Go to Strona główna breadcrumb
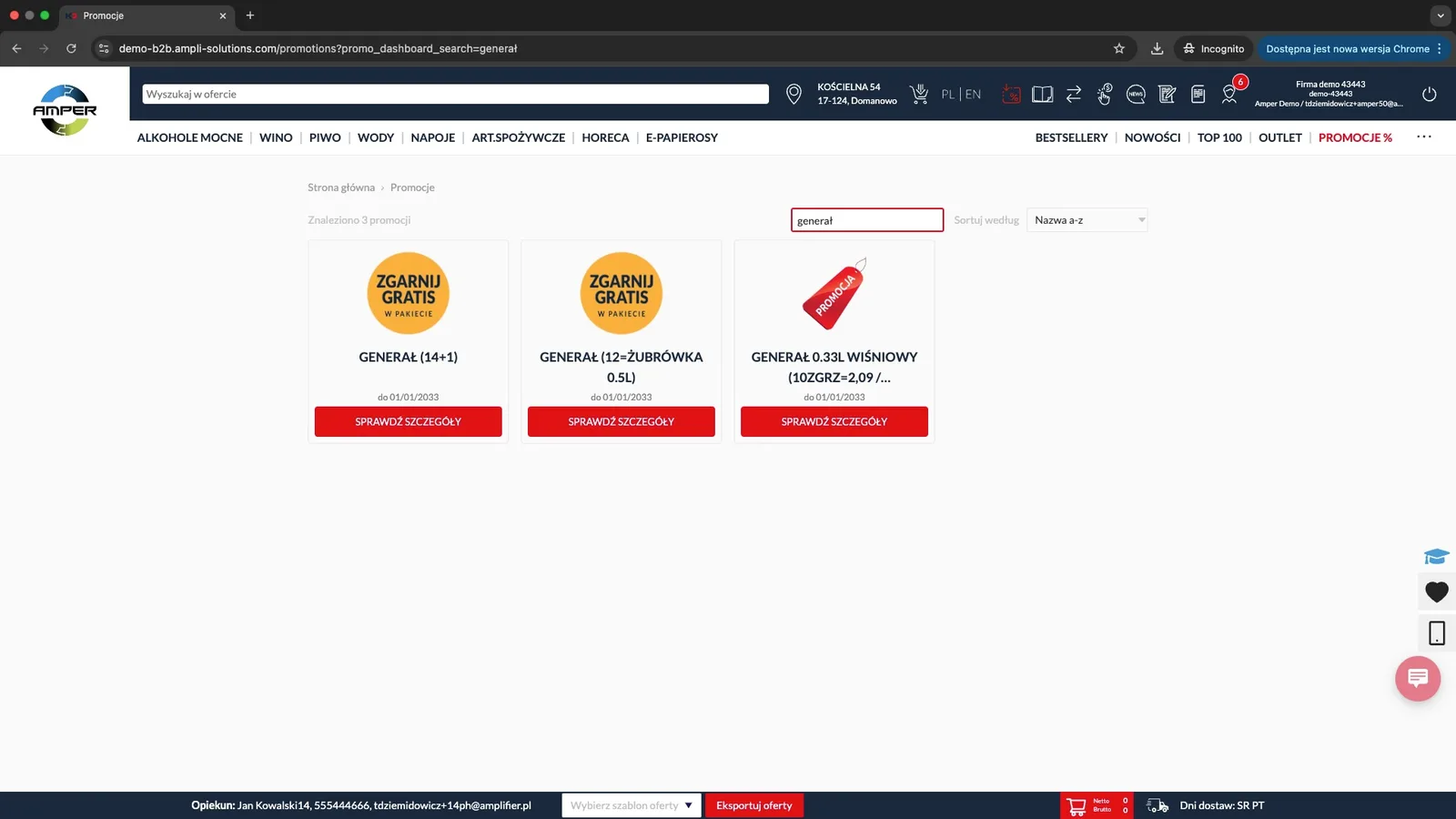1456x819 pixels. [x=341, y=187]
